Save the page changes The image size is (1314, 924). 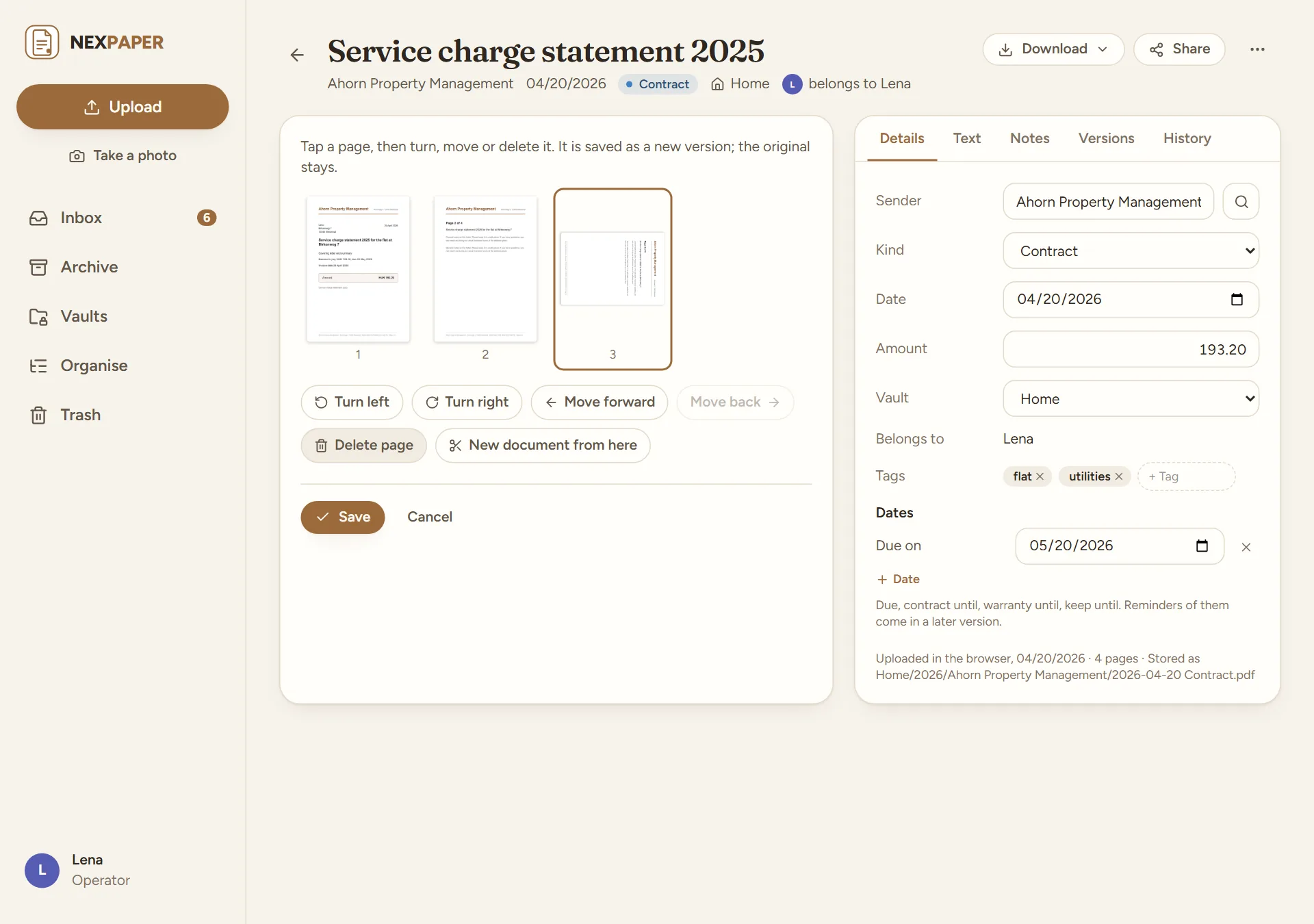click(x=343, y=517)
